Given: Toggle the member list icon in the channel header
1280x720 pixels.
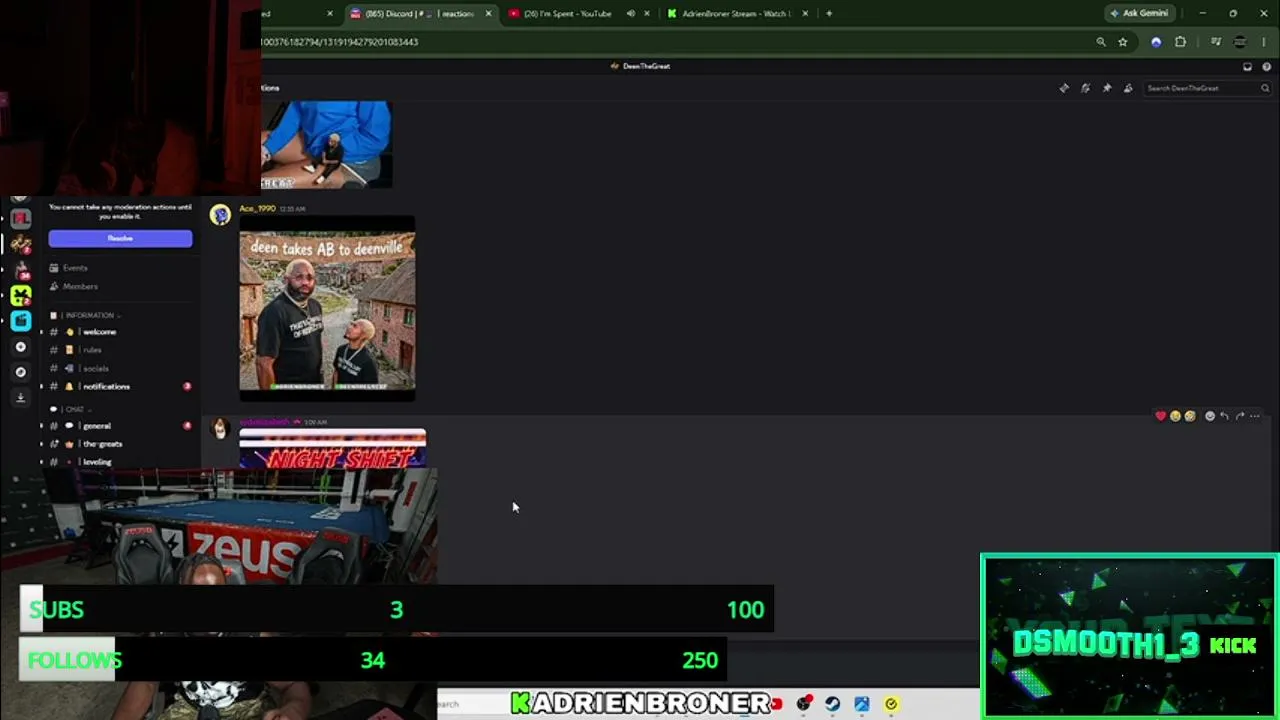Looking at the screenshot, I should coord(1128,88).
